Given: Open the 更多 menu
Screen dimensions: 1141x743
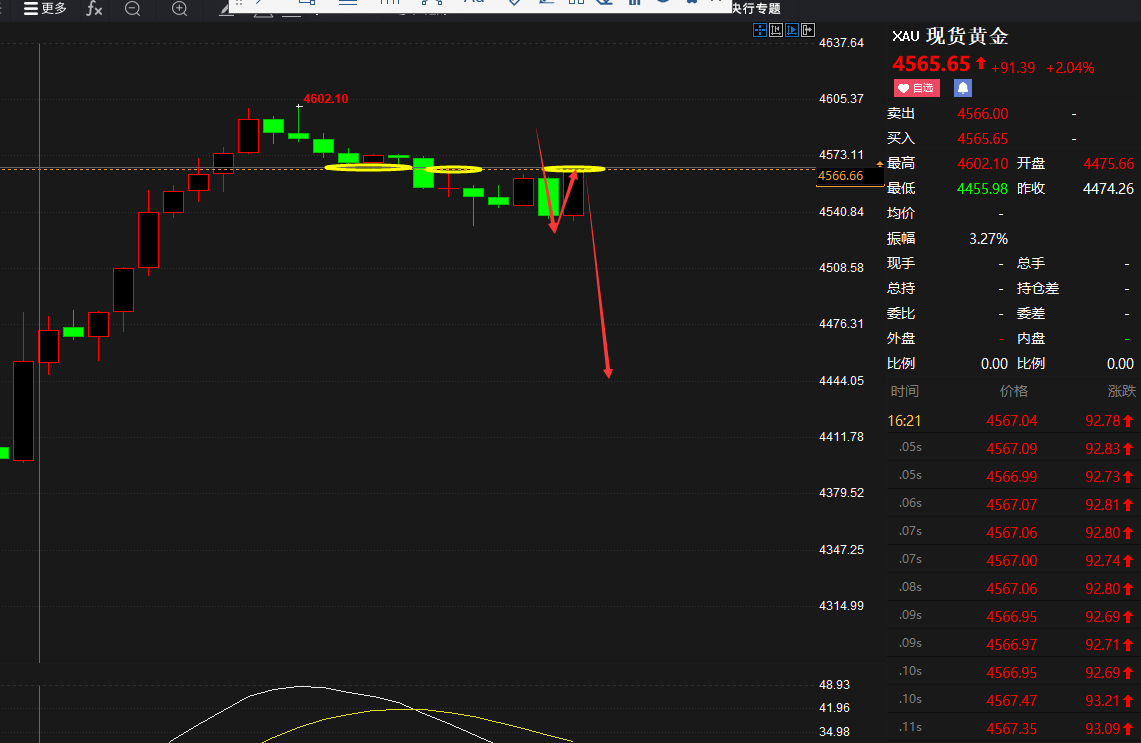Looking at the screenshot, I should coord(44,9).
